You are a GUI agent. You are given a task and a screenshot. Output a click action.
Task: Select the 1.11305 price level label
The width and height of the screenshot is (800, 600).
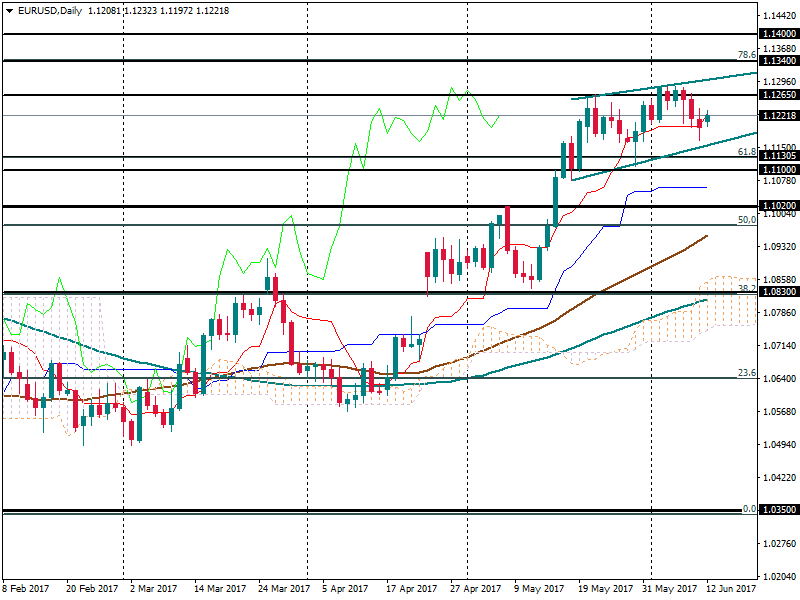778,156
